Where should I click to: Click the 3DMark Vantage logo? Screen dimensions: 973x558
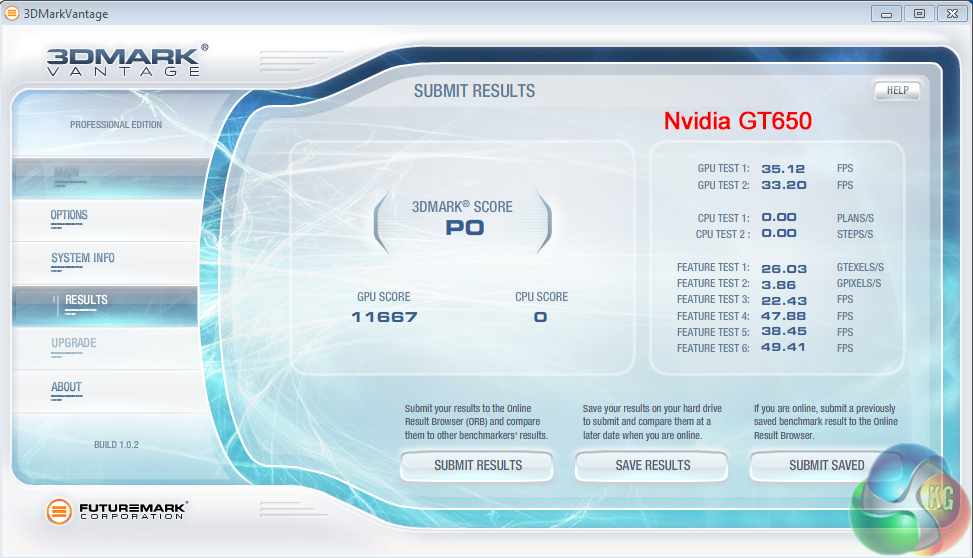click(128, 60)
